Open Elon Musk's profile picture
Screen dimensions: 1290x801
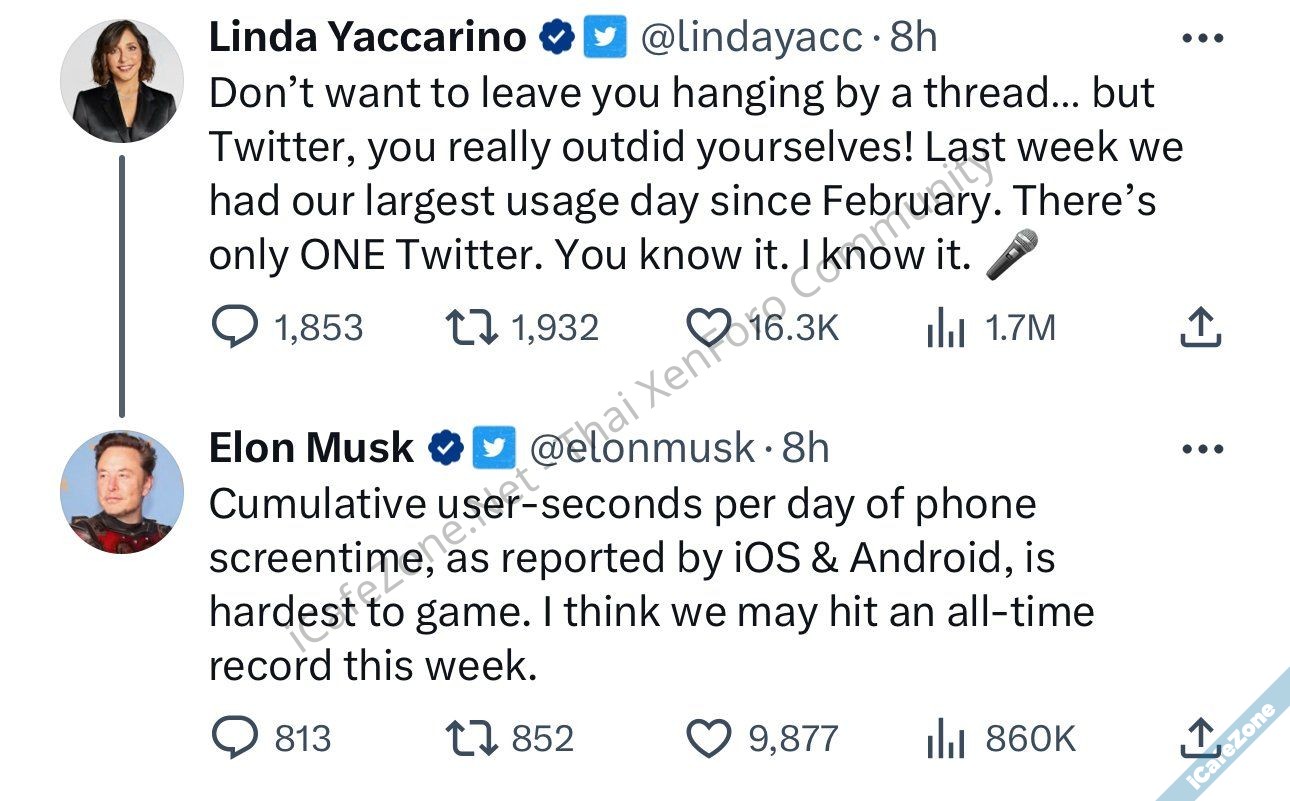pos(121,491)
